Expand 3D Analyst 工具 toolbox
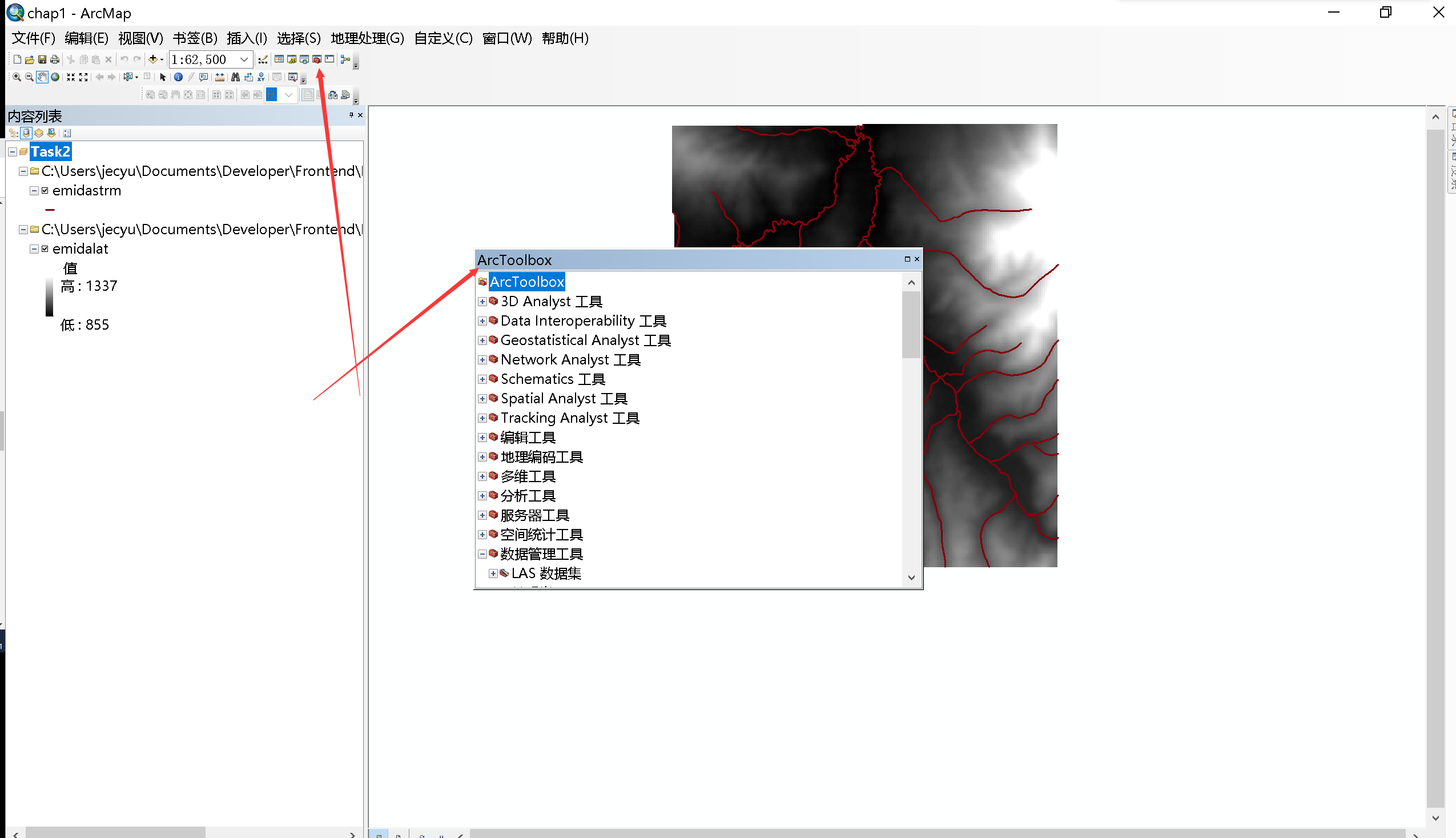Screen dimensions: 1456x838 (x=482, y=302)
